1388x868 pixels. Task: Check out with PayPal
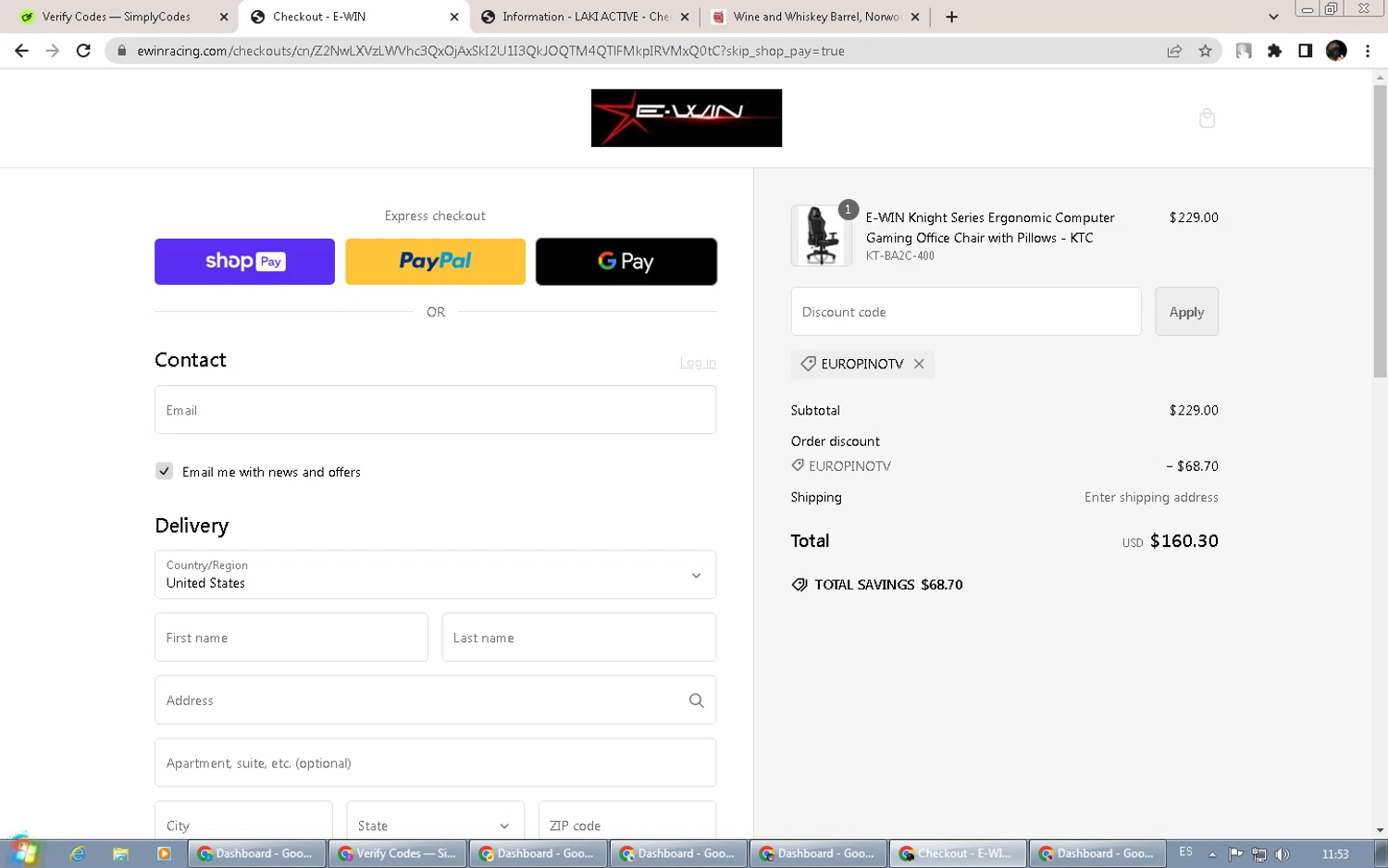tap(435, 262)
